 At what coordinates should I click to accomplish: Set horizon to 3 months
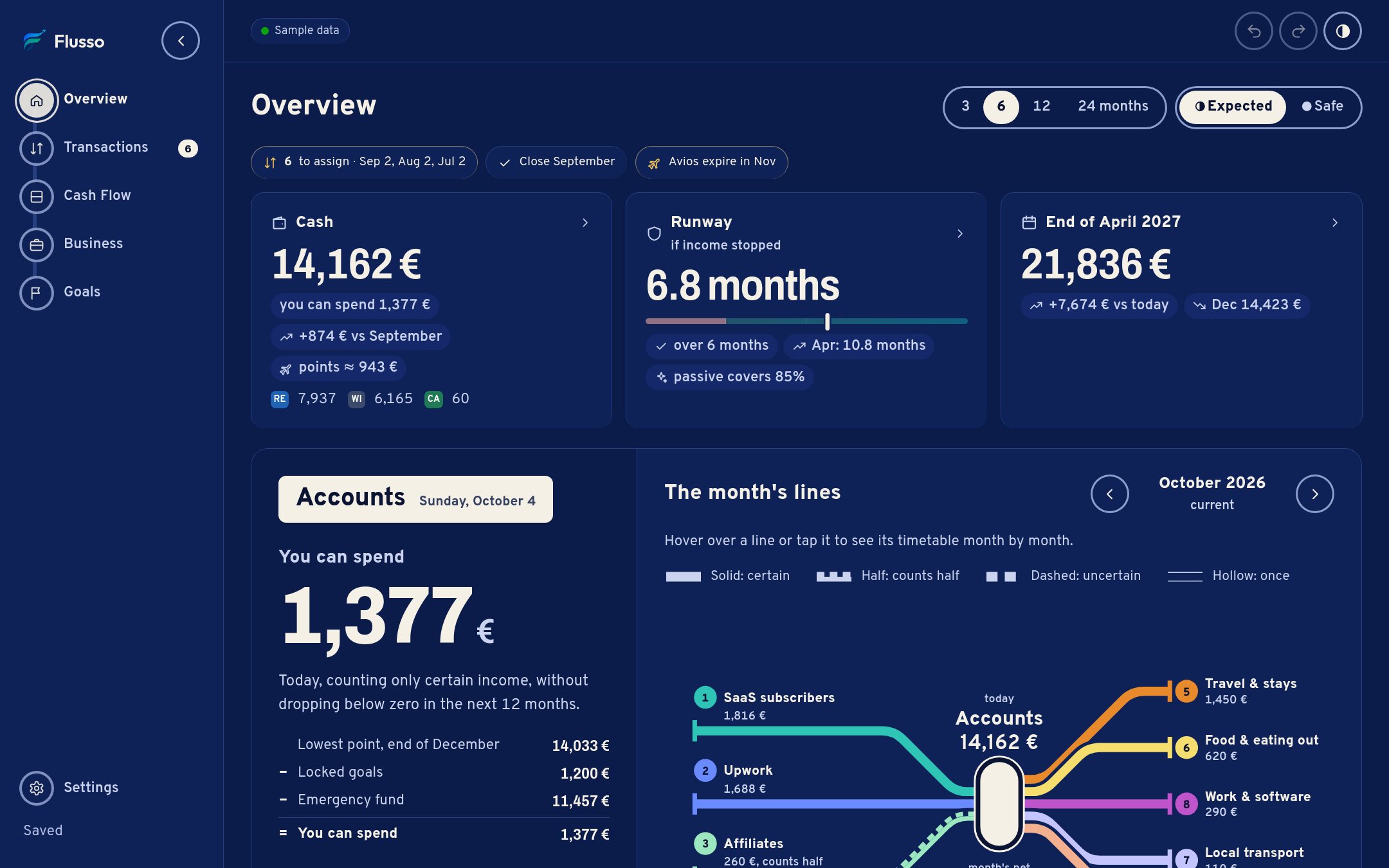[x=965, y=107]
